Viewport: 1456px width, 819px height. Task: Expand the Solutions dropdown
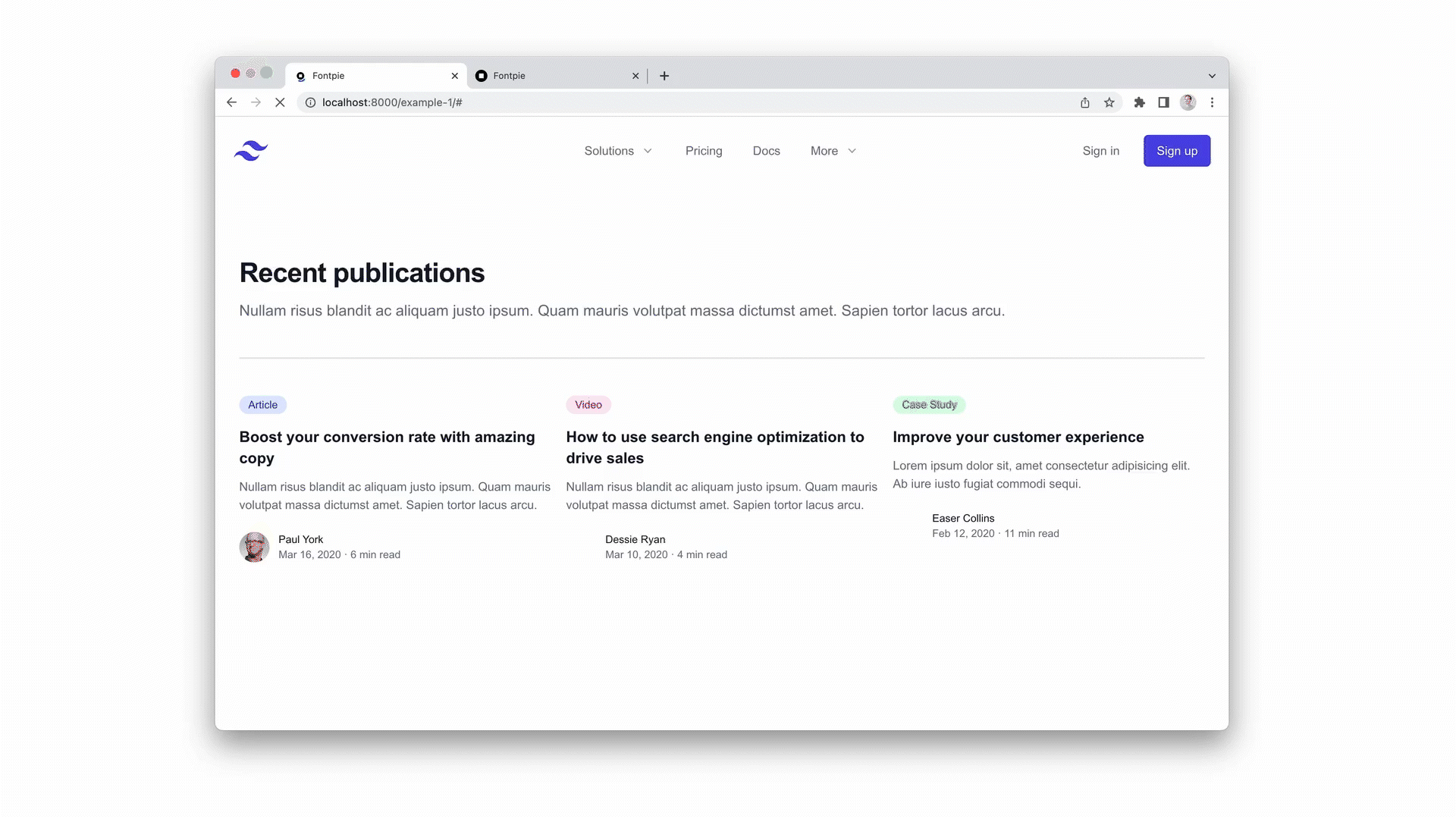[x=618, y=151]
